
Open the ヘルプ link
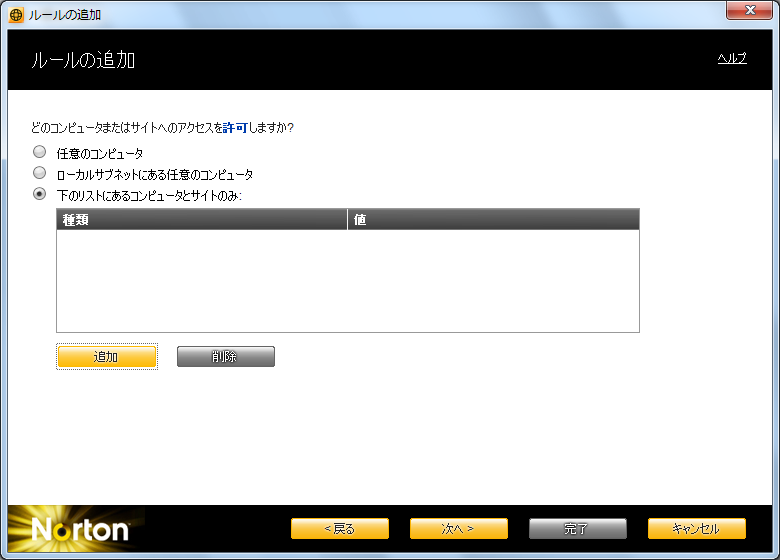tap(732, 59)
